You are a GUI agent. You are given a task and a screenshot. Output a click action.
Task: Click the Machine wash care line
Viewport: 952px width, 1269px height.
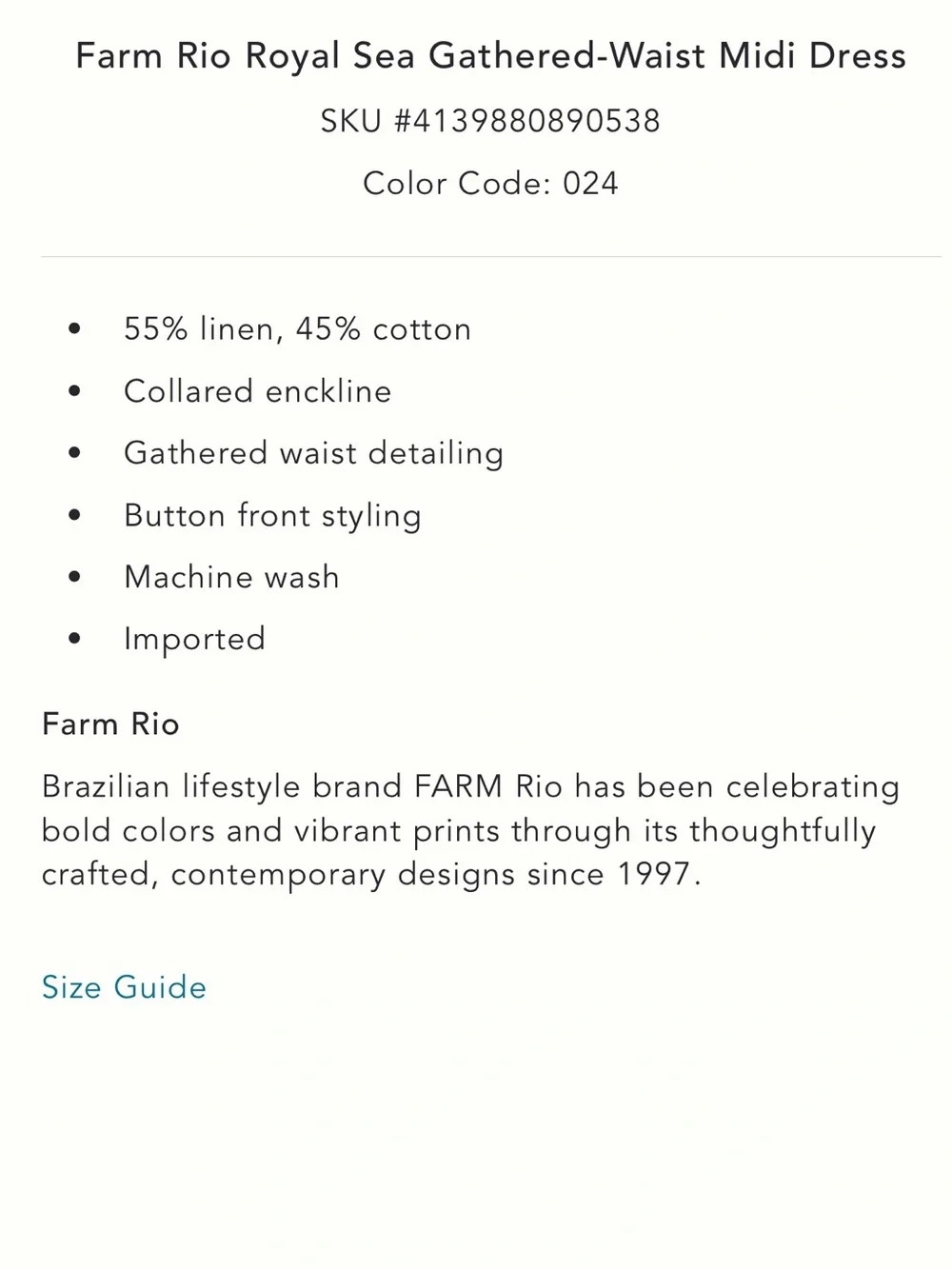(231, 577)
